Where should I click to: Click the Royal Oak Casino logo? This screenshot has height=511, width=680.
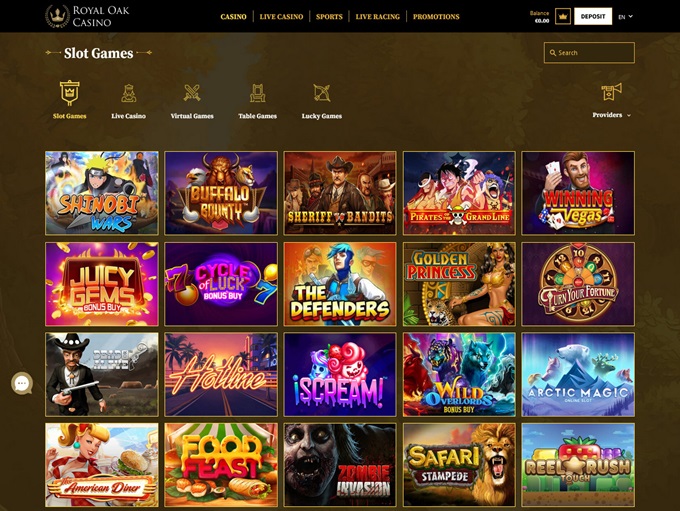pos(88,16)
